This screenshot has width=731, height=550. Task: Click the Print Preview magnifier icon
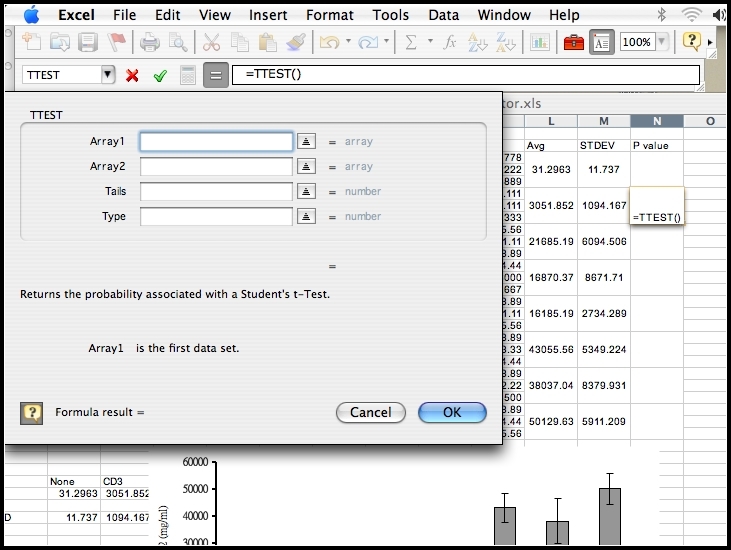[x=178, y=42]
